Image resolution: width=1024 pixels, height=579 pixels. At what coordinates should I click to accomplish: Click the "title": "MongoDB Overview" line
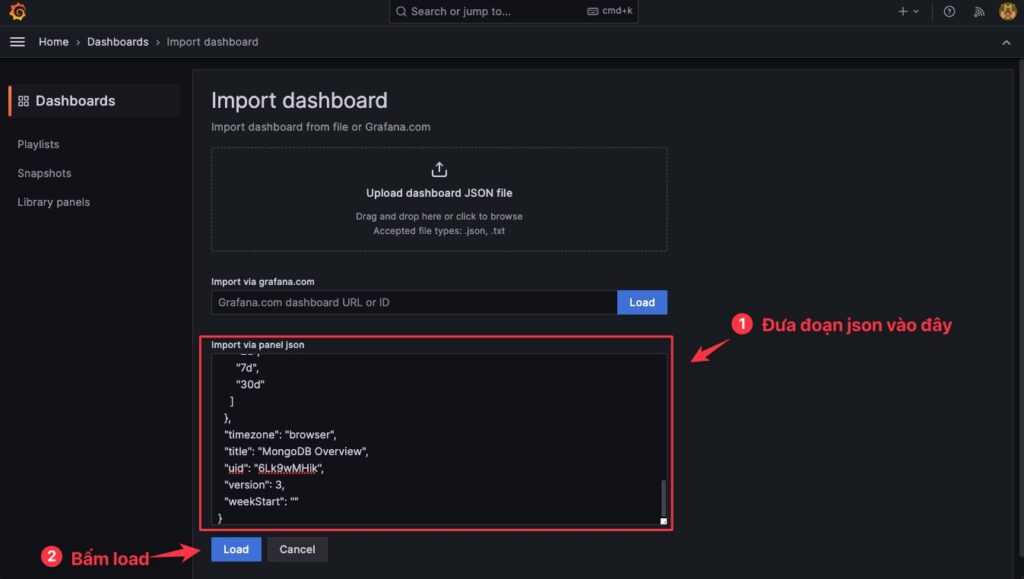coord(296,452)
